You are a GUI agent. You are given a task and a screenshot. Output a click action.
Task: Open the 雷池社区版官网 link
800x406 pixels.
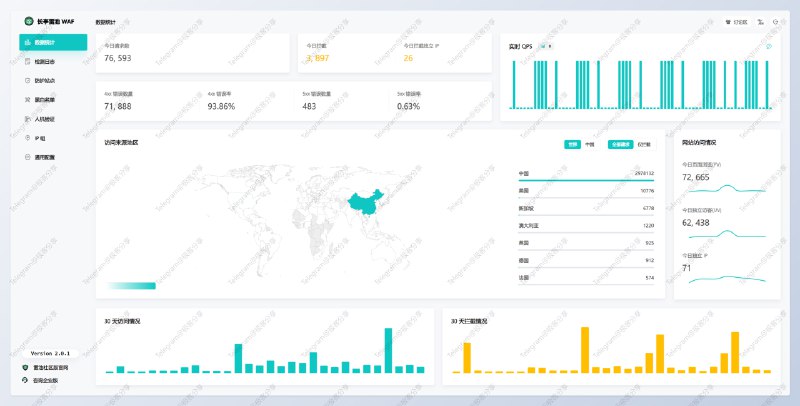coord(50,368)
